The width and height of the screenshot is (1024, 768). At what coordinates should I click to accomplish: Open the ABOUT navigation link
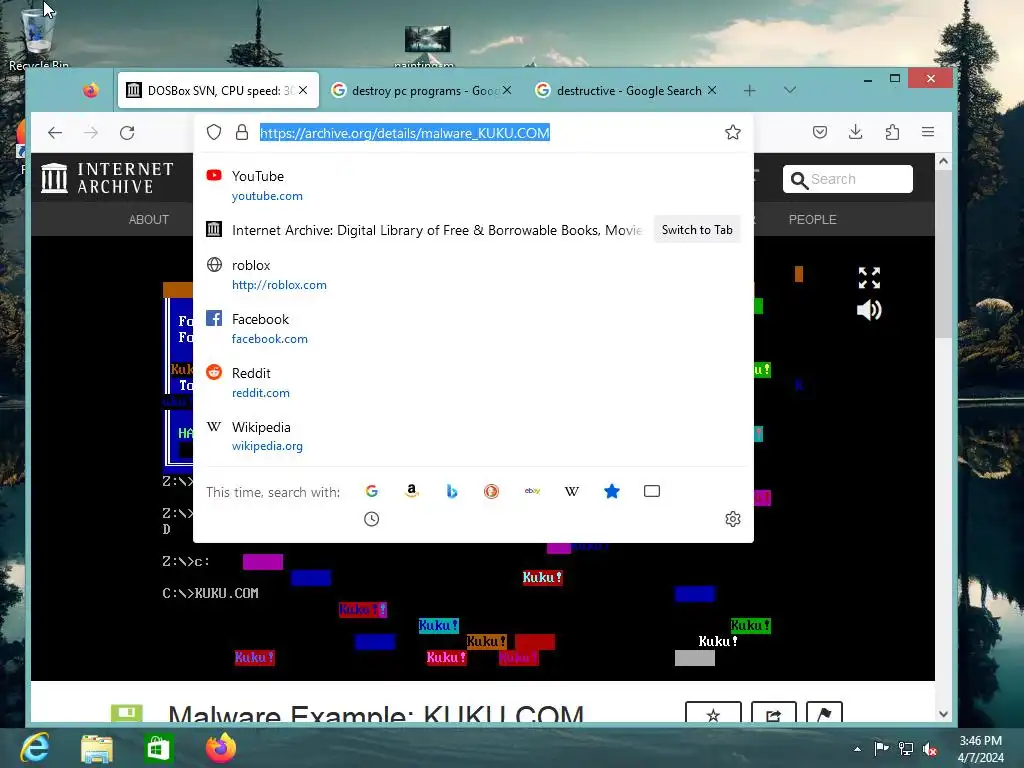[149, 219]
